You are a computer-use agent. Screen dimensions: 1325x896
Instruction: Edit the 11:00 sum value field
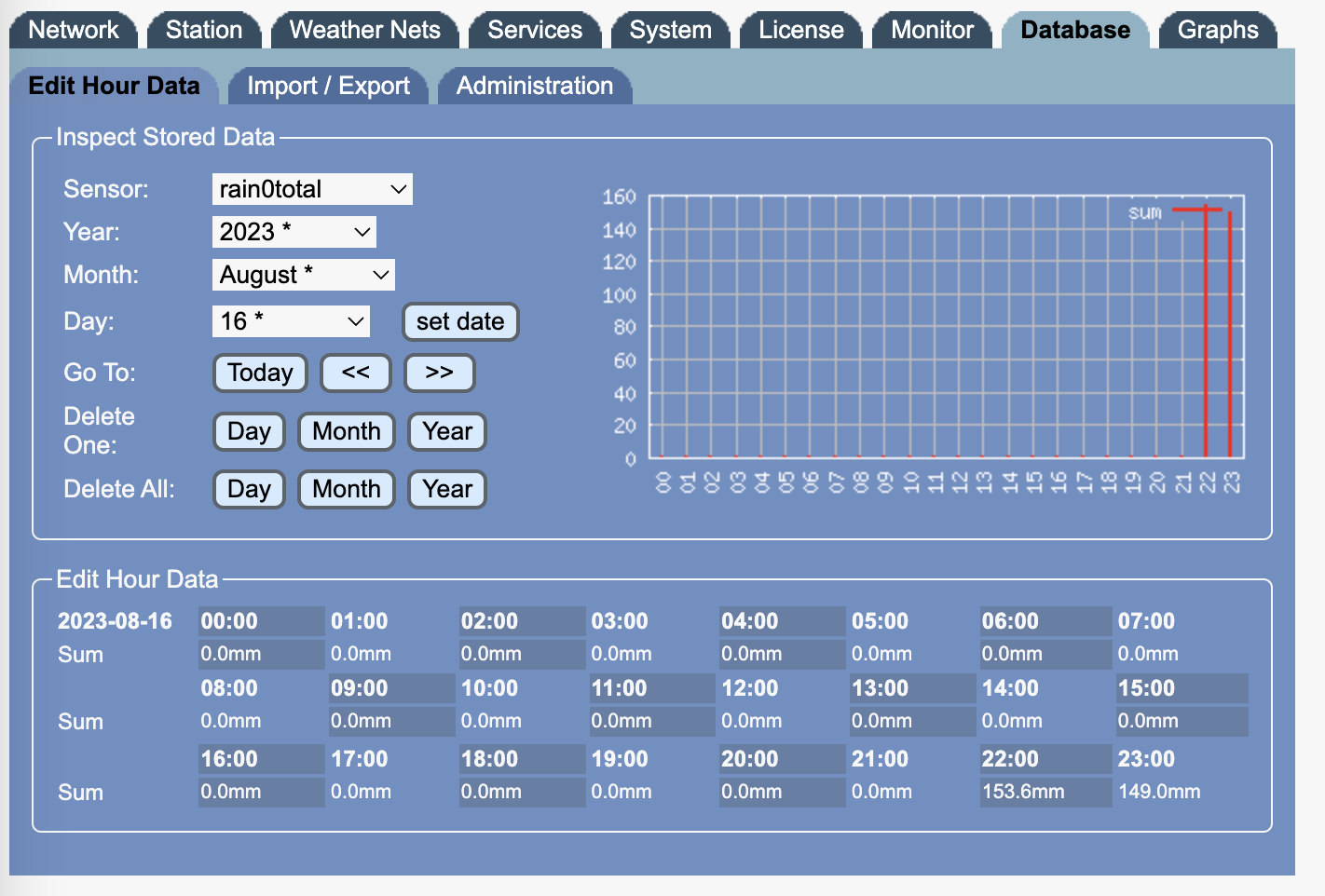(653, 721)
